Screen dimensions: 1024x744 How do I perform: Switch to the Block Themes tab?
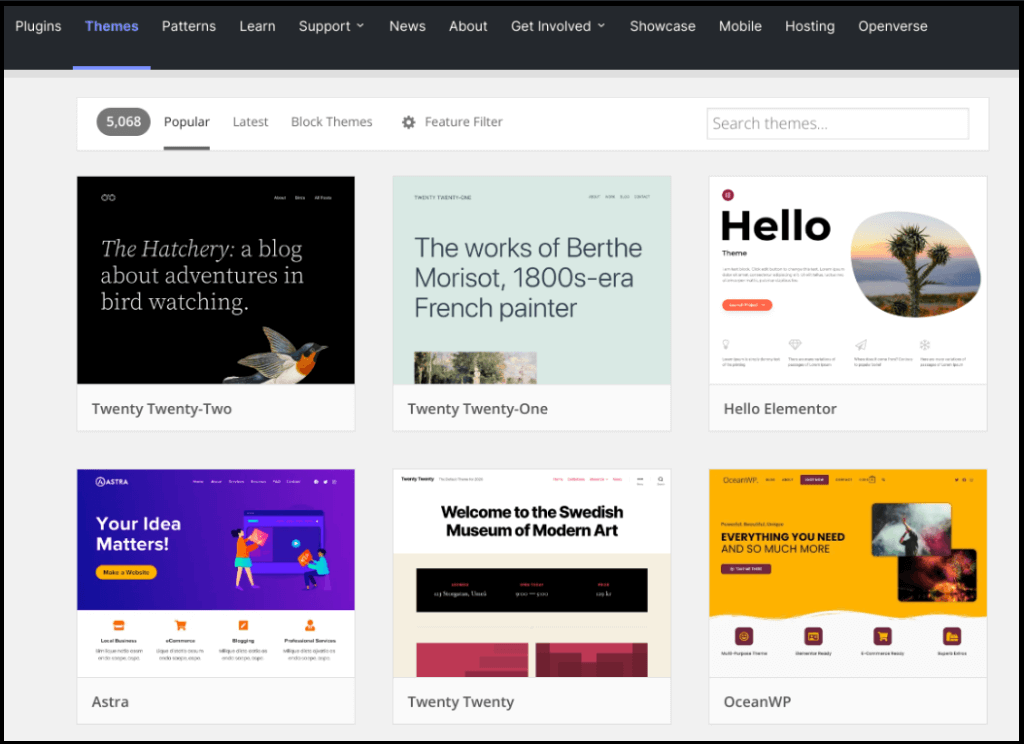coord(332,122)
